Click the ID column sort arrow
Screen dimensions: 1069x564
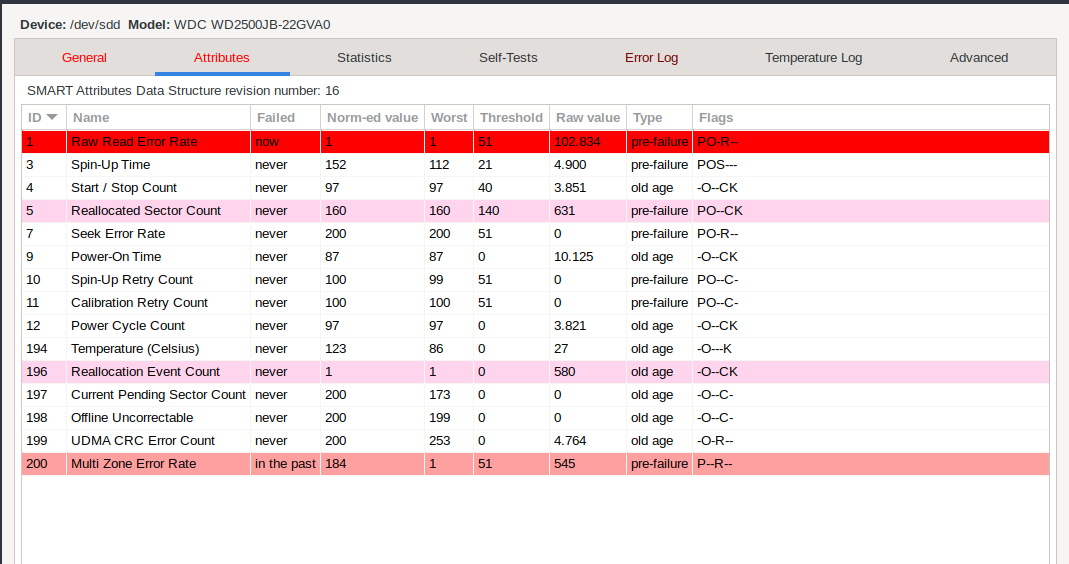click(x=52, y=117)
